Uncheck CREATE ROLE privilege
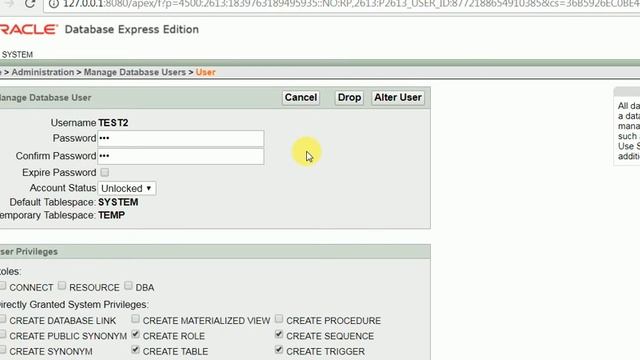 136,334
